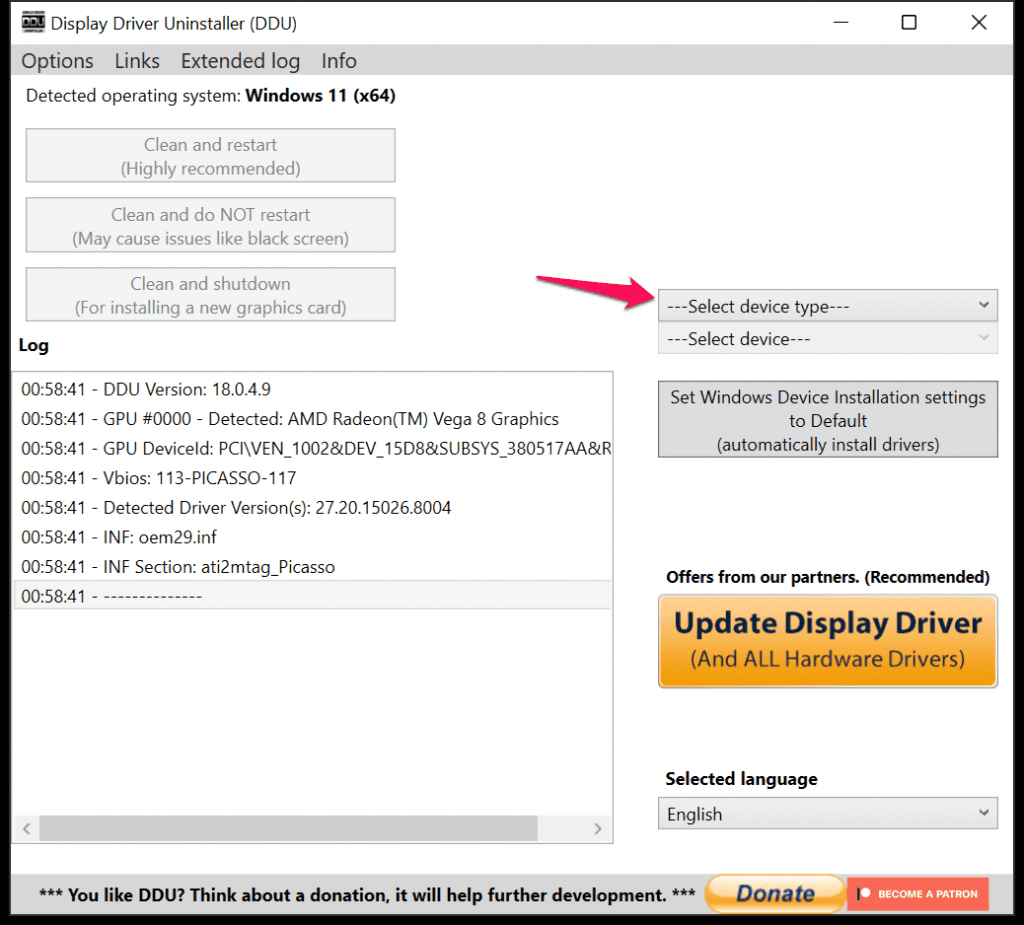Click Clean and restart button
This screenshot has width=1024, height=925.
(x=210, y=155)
